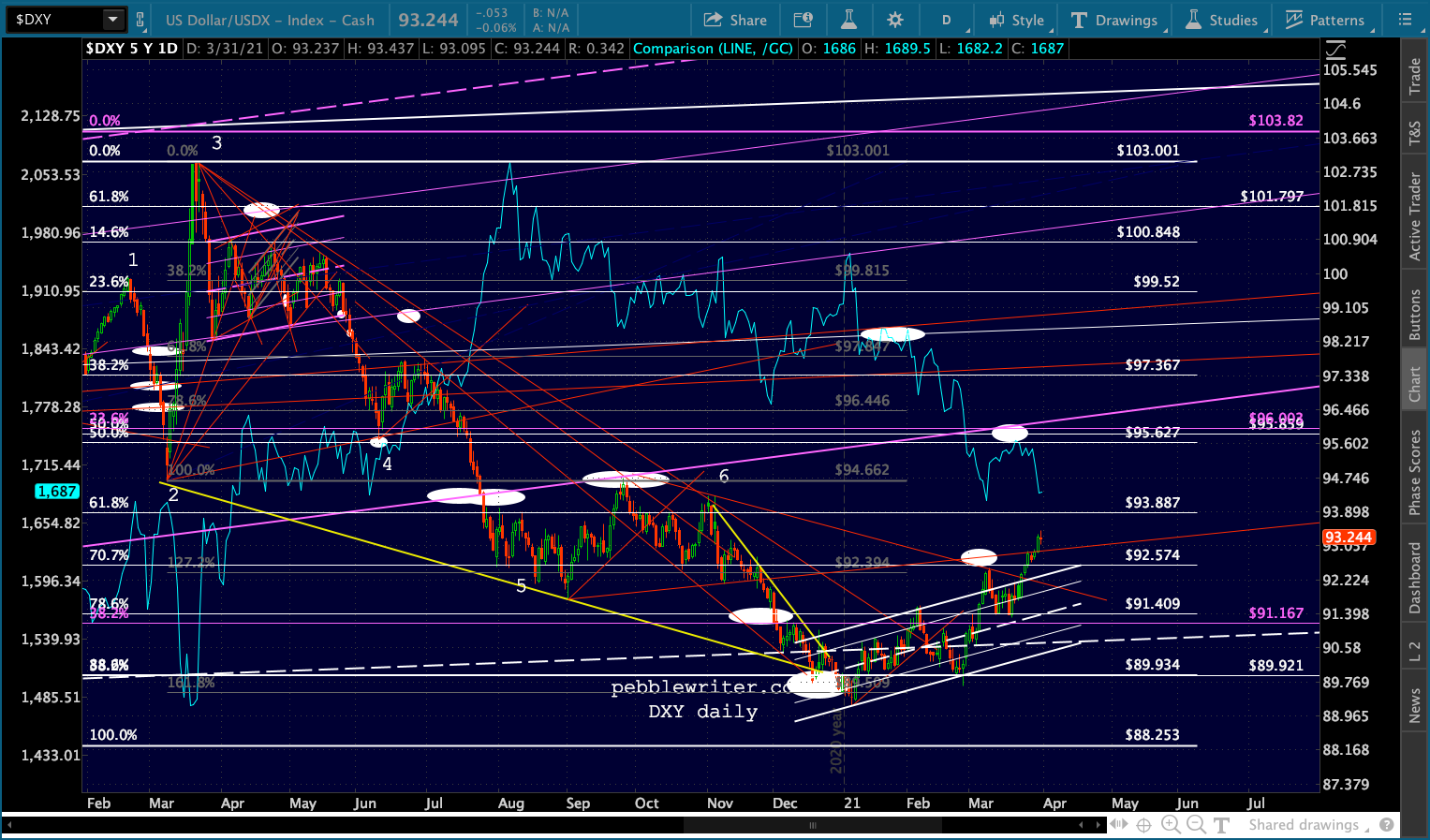The height and width of the screenshot is (840, 1430).
Task: Activate the crosshair pan tool
Action: tap(1143, 825)
